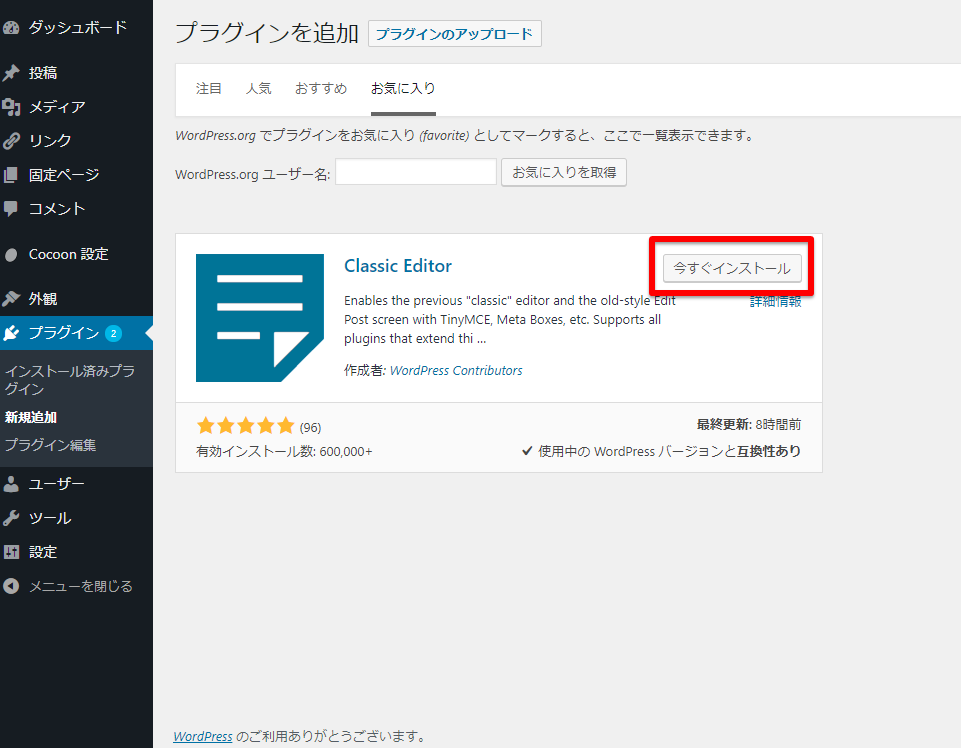Viewport: 961px width, 748px height.
Task: Open インストール済みプラグイン submenu
Action: pos(70,380)
